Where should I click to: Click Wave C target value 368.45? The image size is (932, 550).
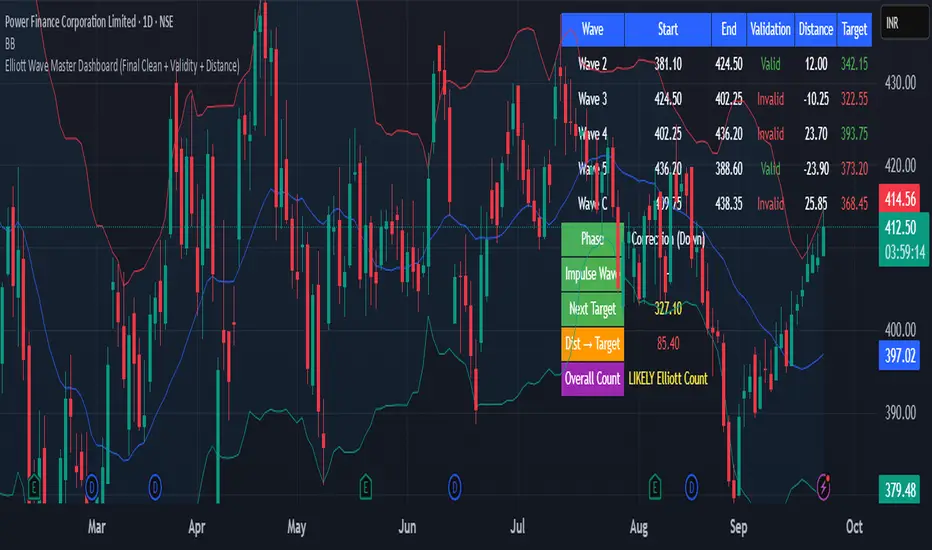point(854,204)
